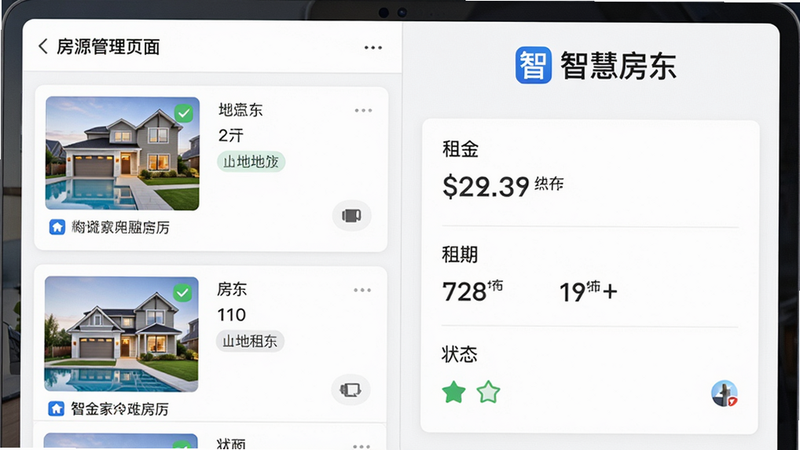Open the more options menu in the header
This screenshot has width=800, height=450.
(373, 47)
